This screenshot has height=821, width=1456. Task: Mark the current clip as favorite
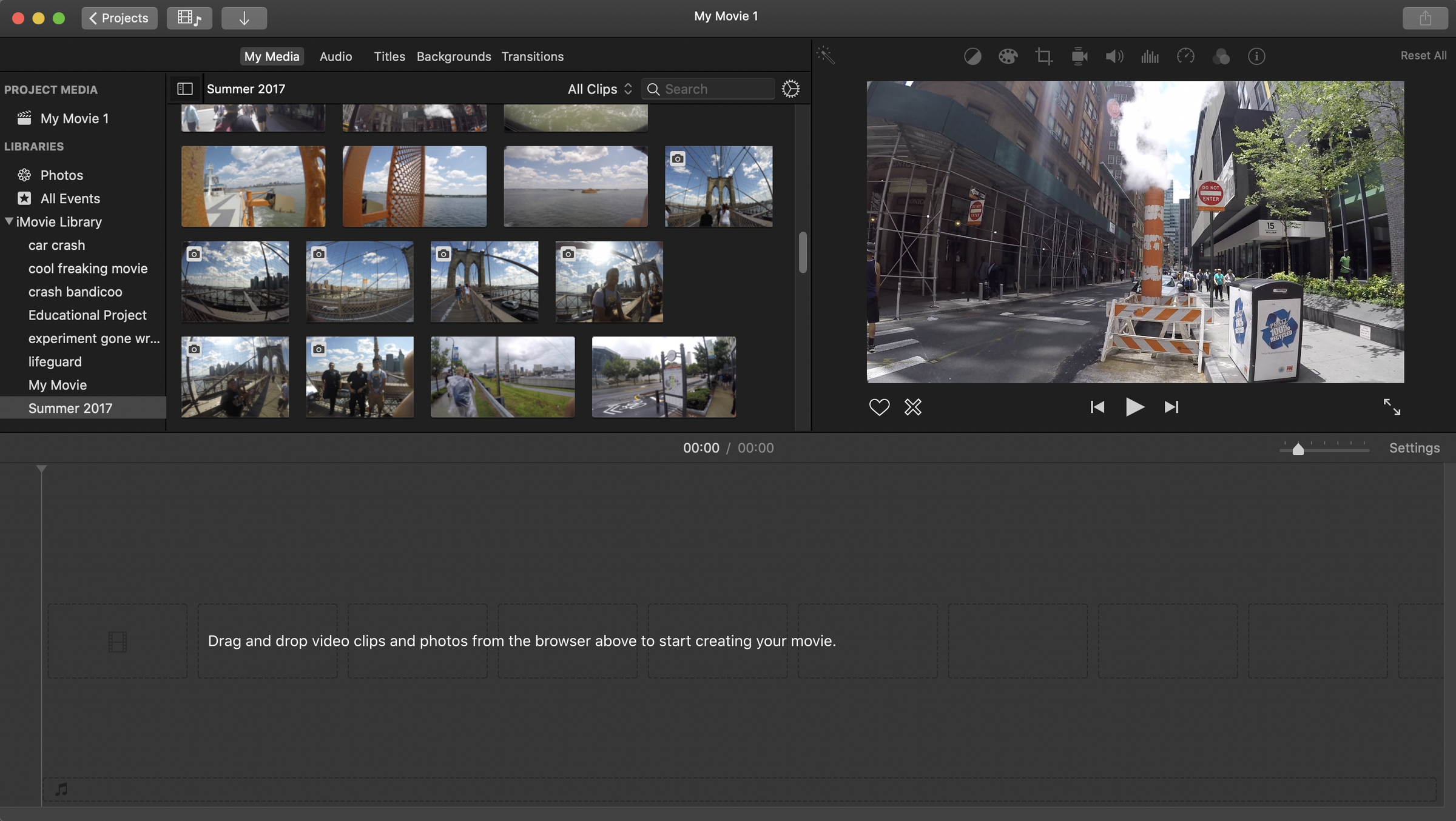coord(879,407)
